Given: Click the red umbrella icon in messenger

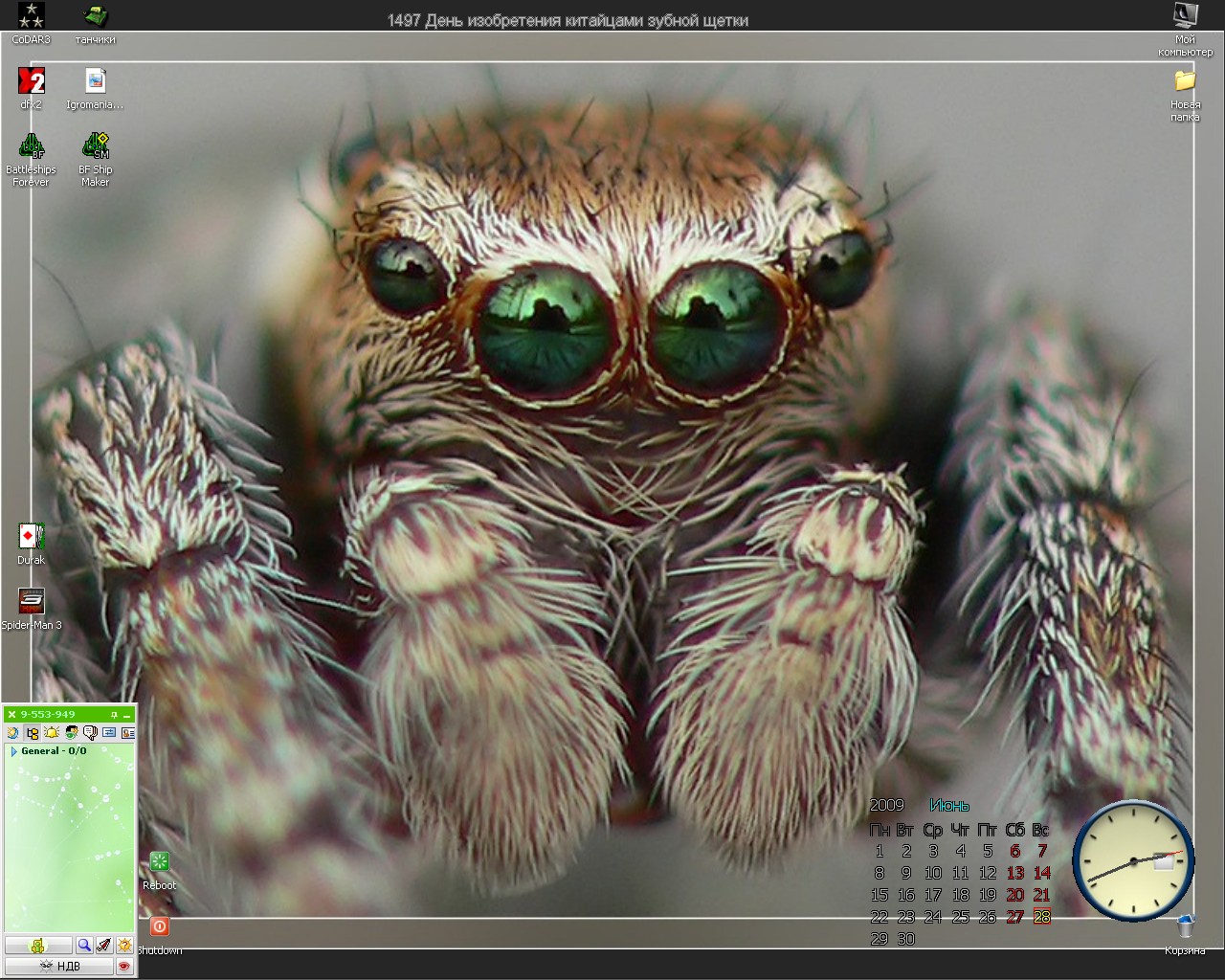Looking at the screenshot, I should pos(104,945).
